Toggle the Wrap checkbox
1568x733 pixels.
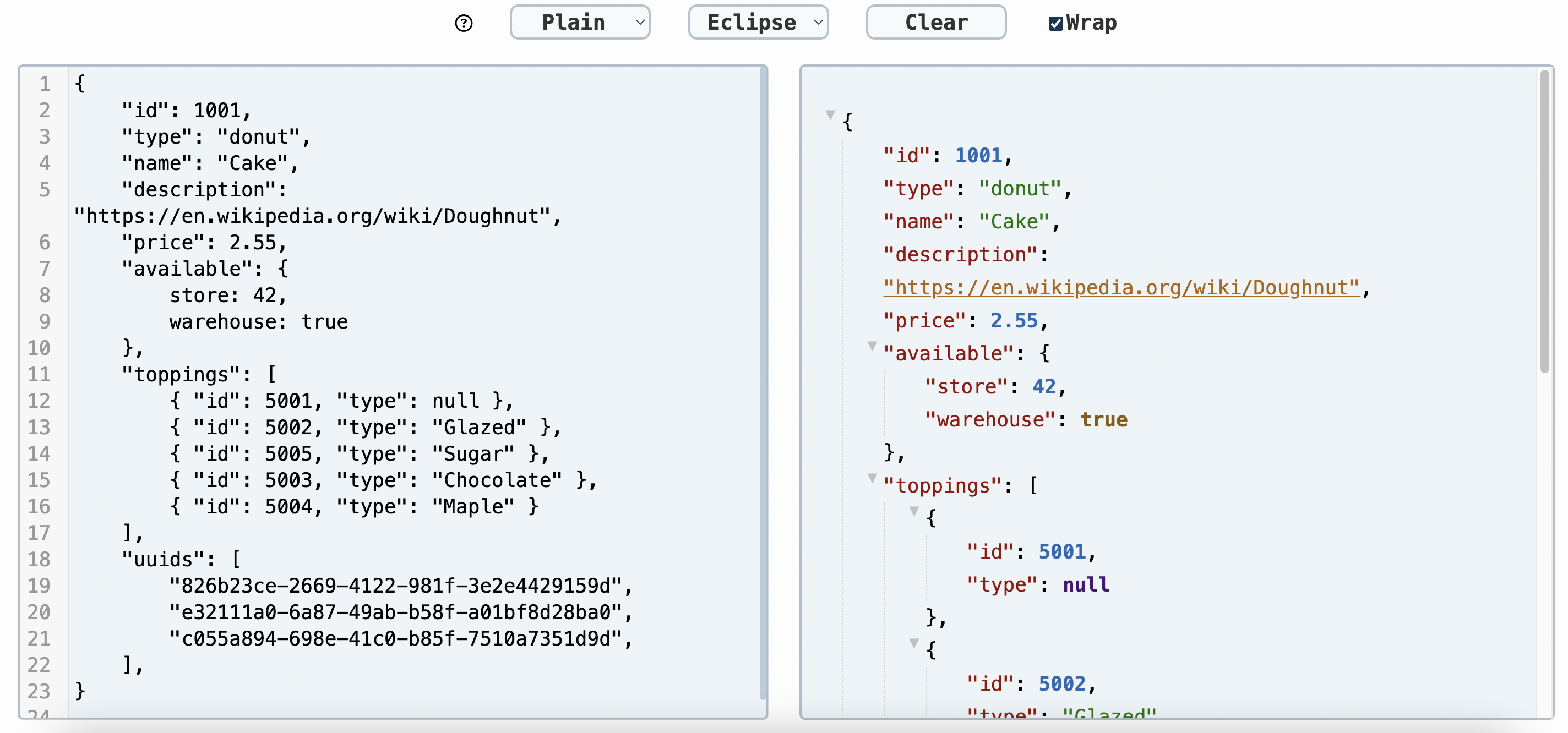(1055, 23)
